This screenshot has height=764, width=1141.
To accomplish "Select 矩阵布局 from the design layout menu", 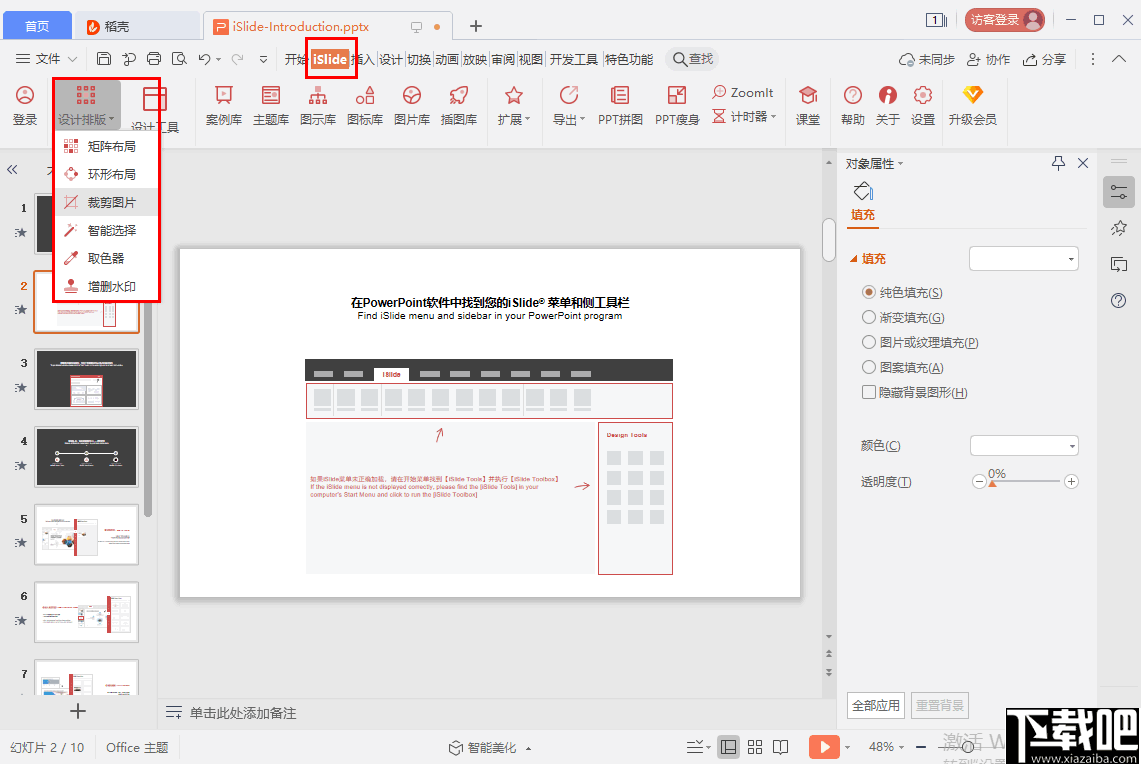I will point(104,145).
